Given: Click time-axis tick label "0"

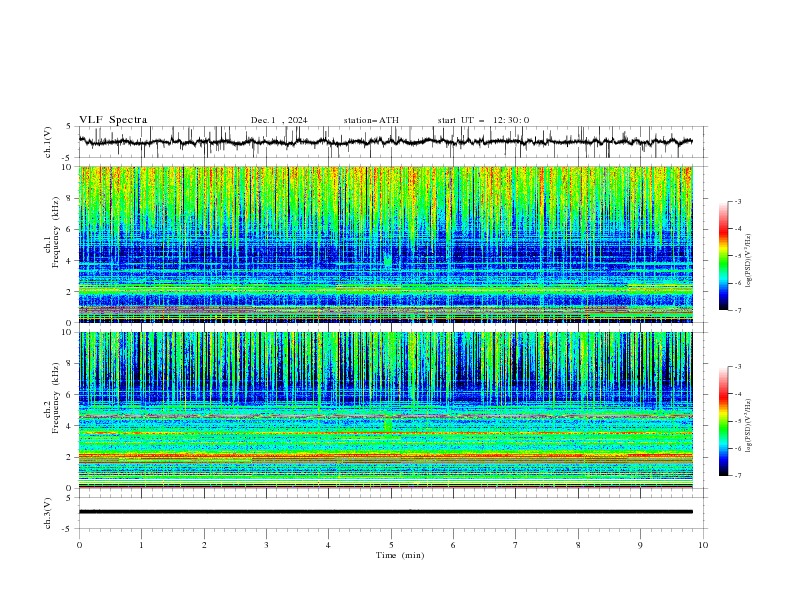Looking at the screenshot, I should click(79, 545).
